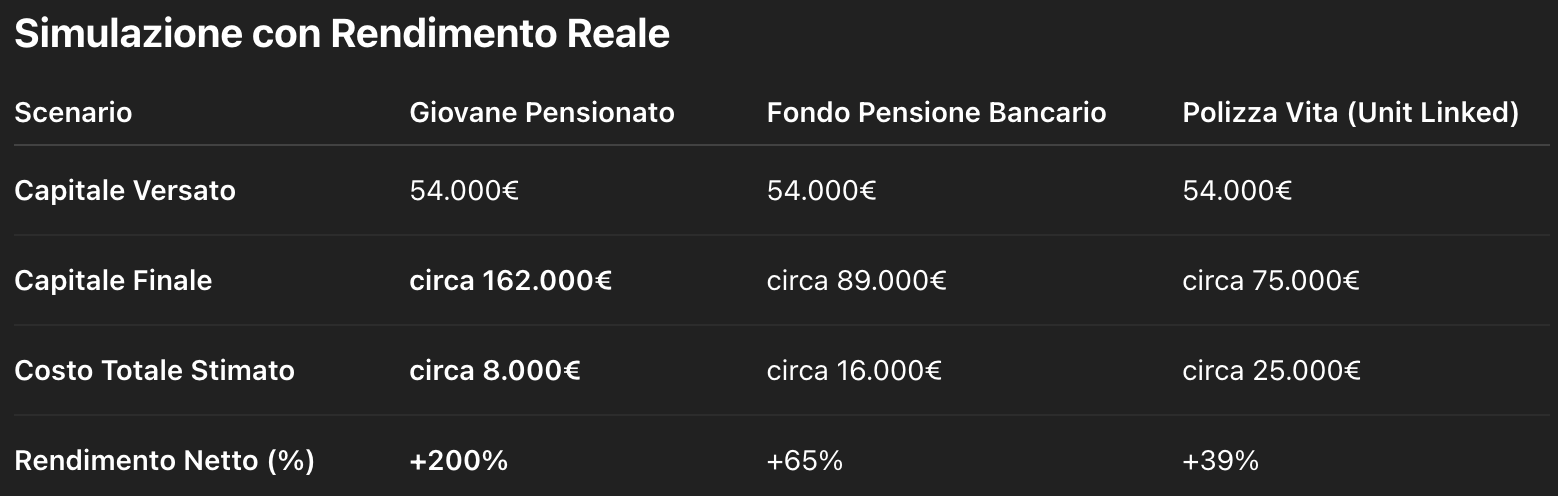Click the 'circa 8.000€' cost cell
The image size is (1558, 496).
[x=495, y=370]
